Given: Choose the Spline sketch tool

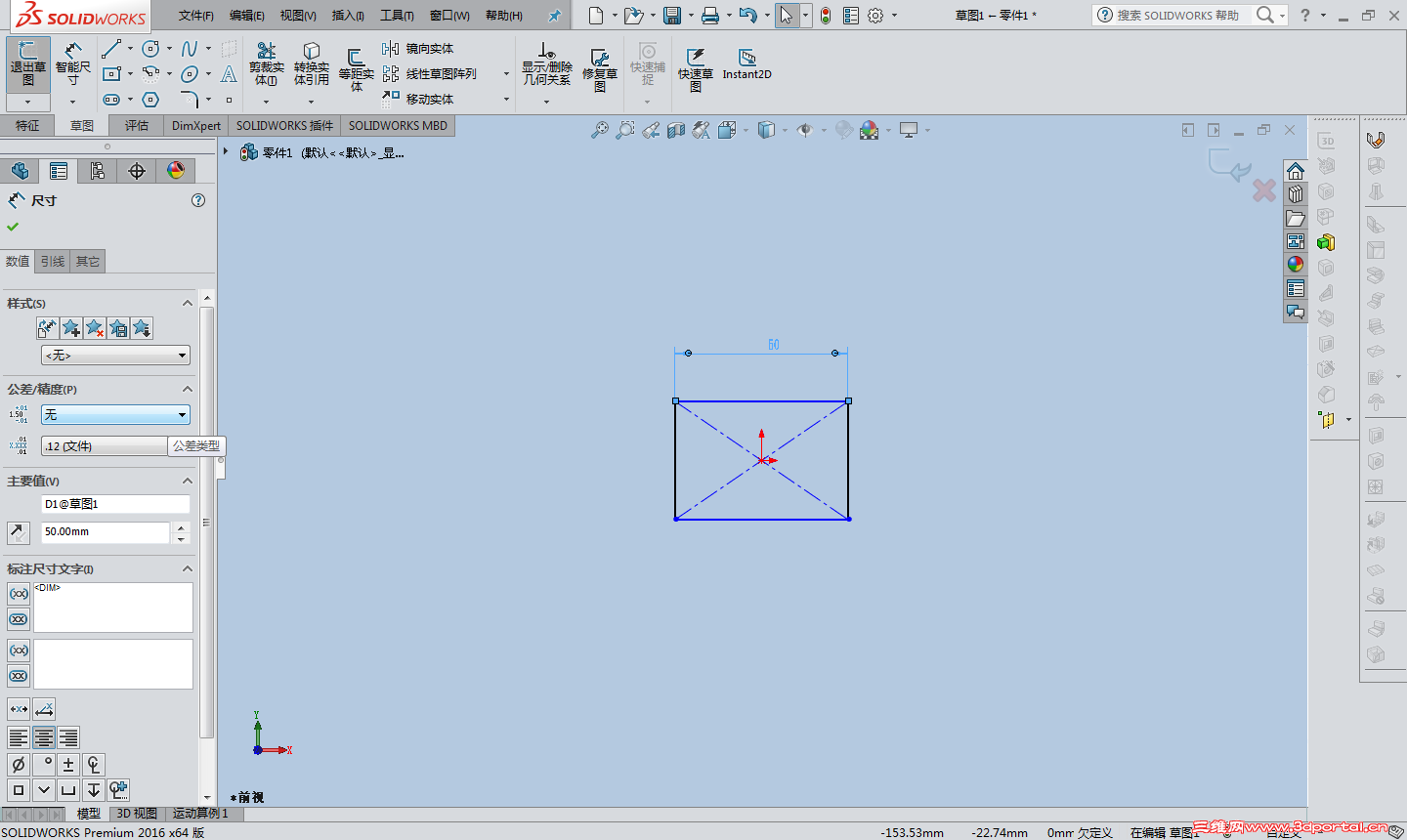Looking at the screenshot, I should [x=190, y=49].
